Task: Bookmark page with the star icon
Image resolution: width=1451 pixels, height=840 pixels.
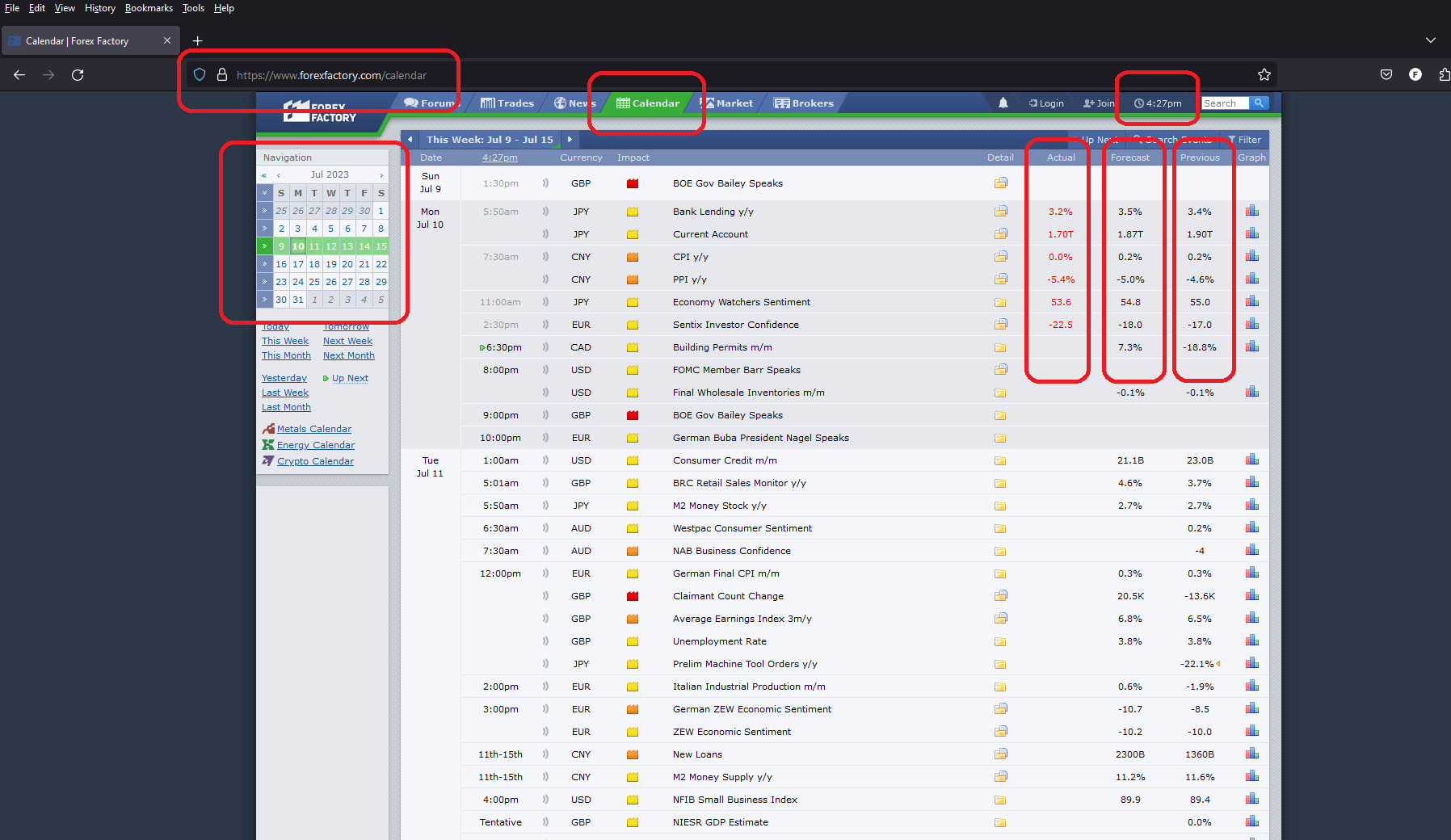Action: click(1264, 74)
